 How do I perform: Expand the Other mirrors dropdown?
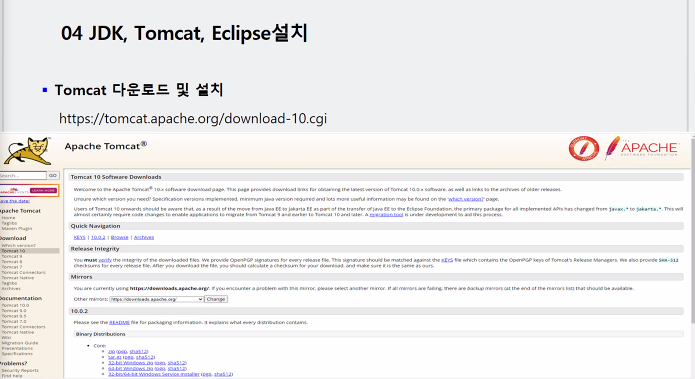tap(156, 299)
